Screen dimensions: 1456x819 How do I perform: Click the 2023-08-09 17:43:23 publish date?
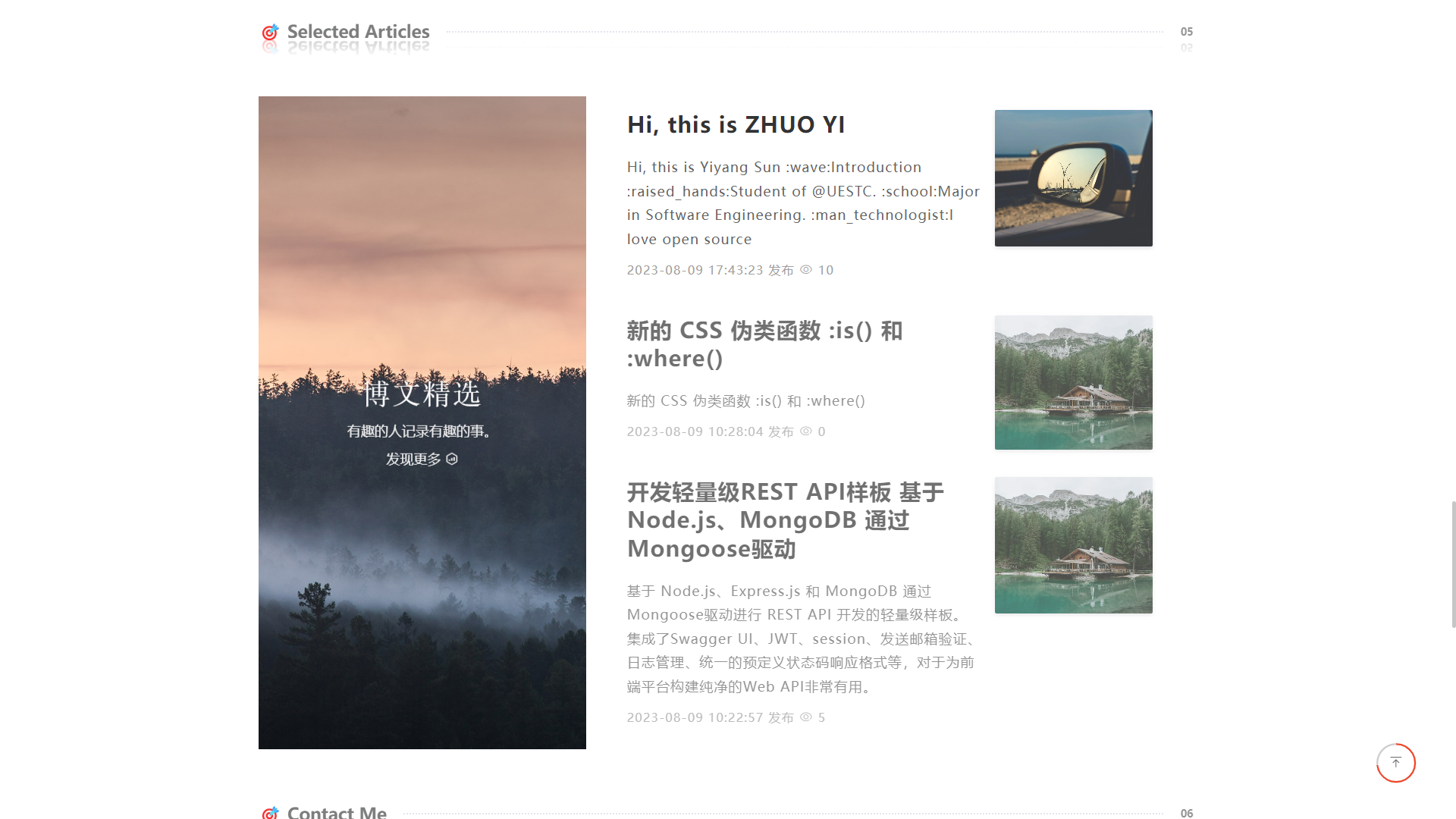pyautogui.click(x=695, y=270)
